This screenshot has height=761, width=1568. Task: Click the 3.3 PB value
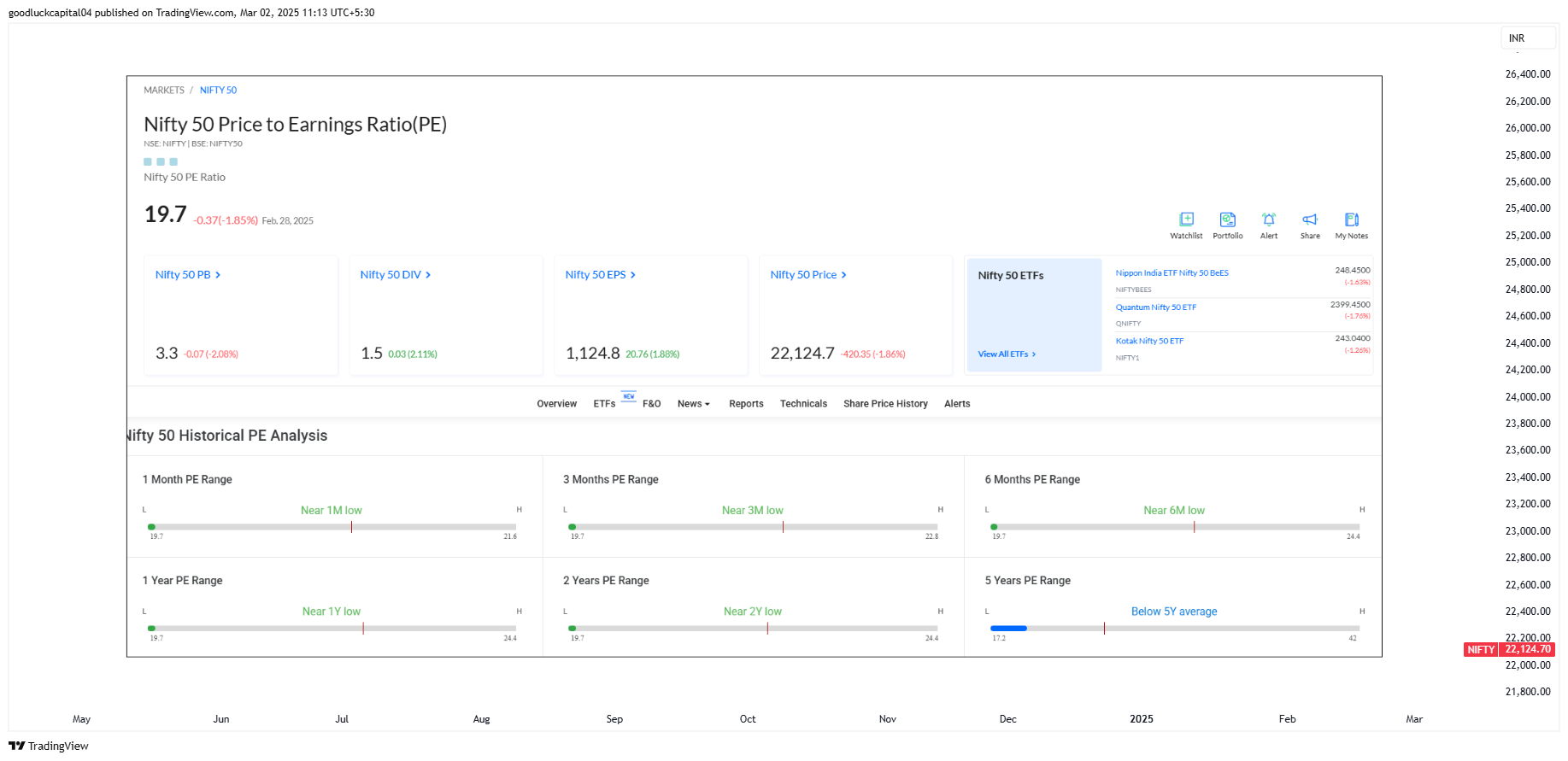[x=167, y=354]
